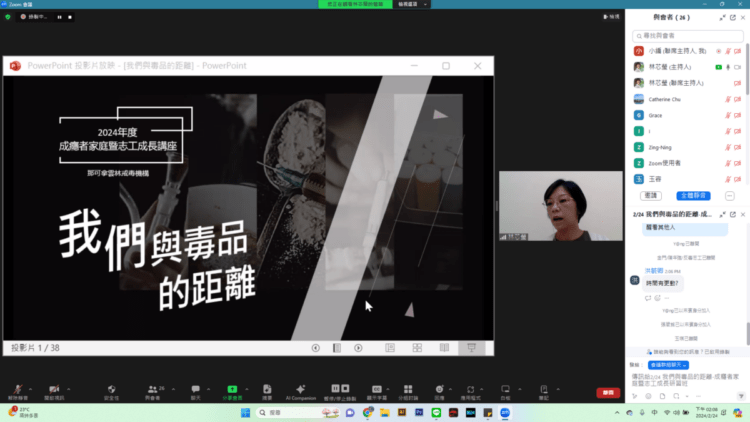The width and height of the screenshot is (750, 422).
Task: Open emoji picker in chat composer
Action: [x=648, y=396]
